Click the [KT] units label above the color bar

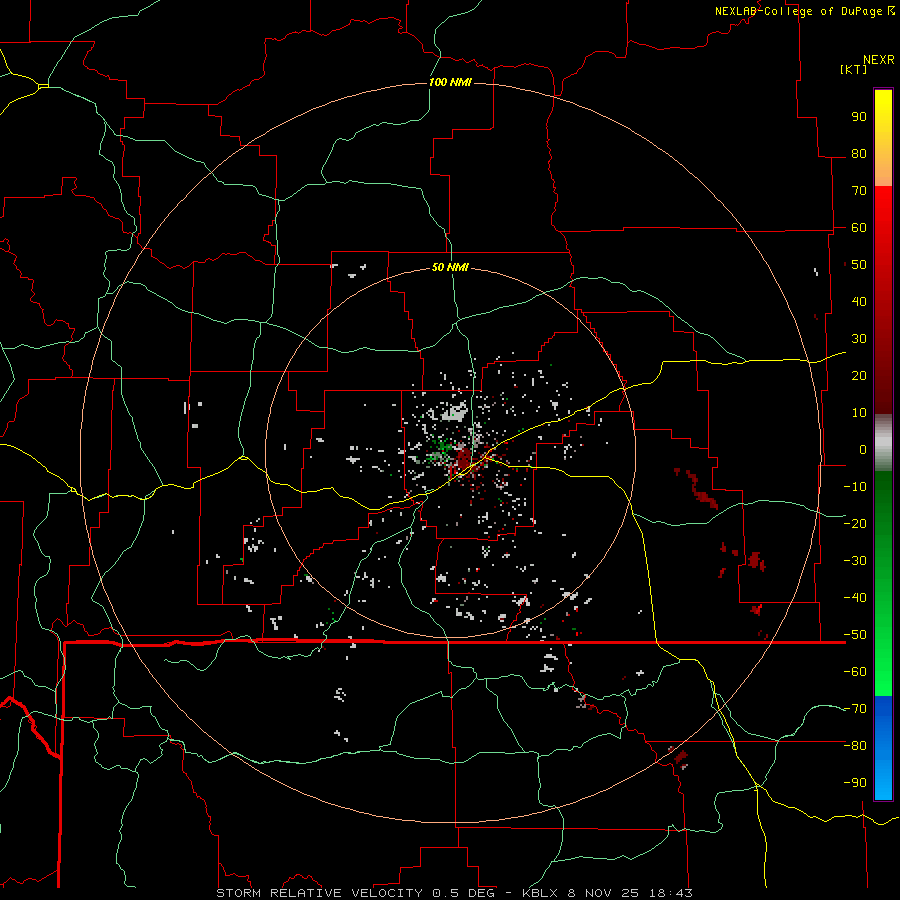point(853,69)
